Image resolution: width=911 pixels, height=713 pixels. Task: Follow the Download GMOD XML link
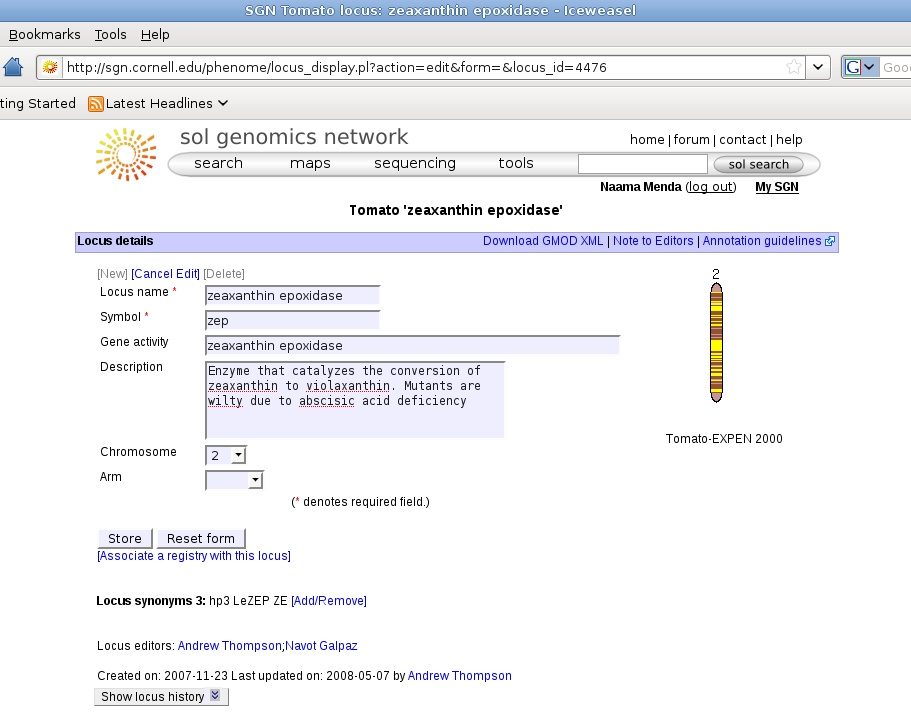[x=543, y=241]
